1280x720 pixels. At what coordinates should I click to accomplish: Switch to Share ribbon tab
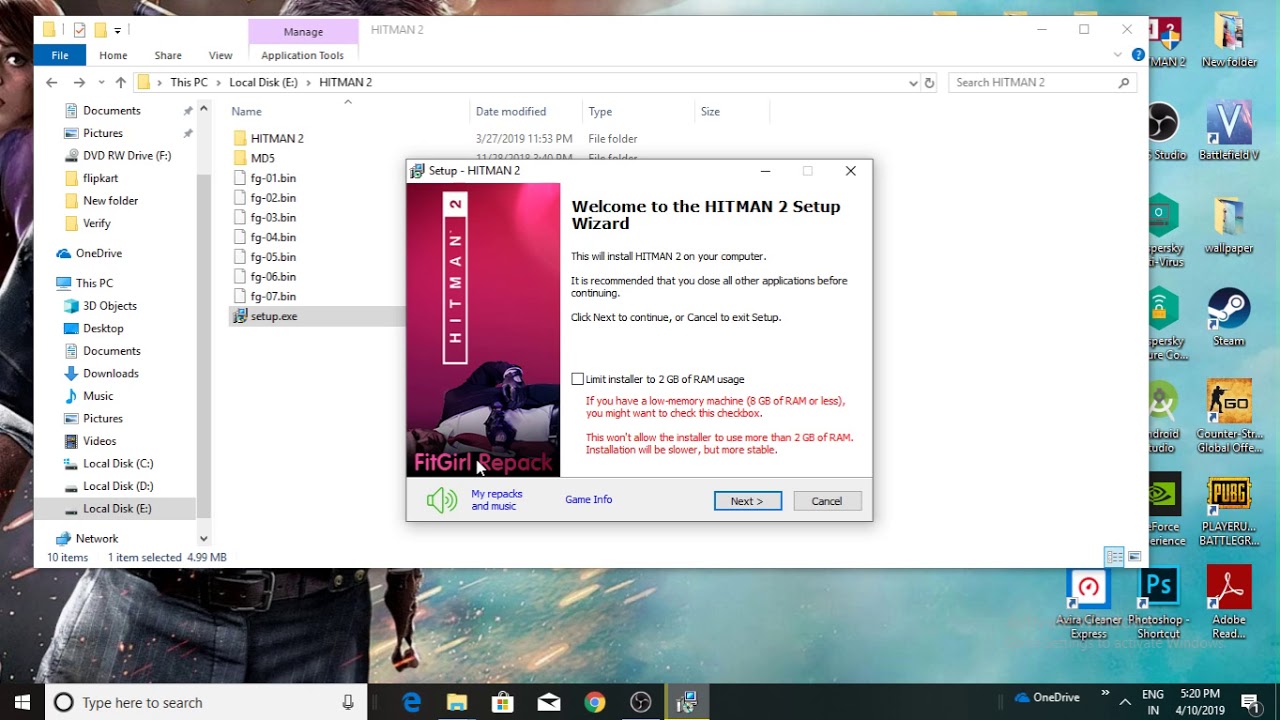pyautogui.click(x=168, y=55)
